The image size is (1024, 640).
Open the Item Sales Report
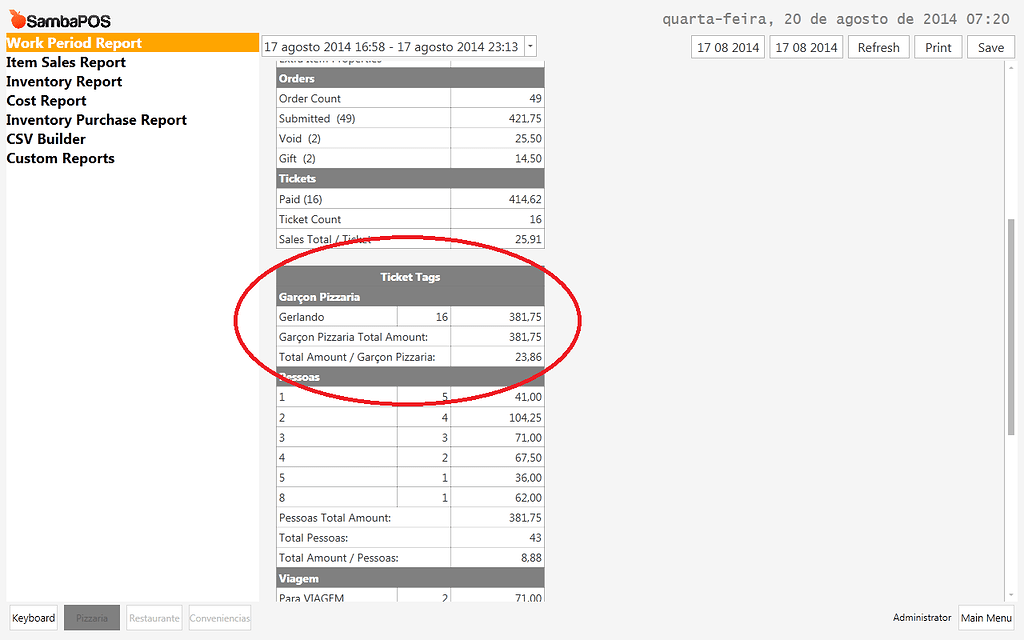point(66,62)
